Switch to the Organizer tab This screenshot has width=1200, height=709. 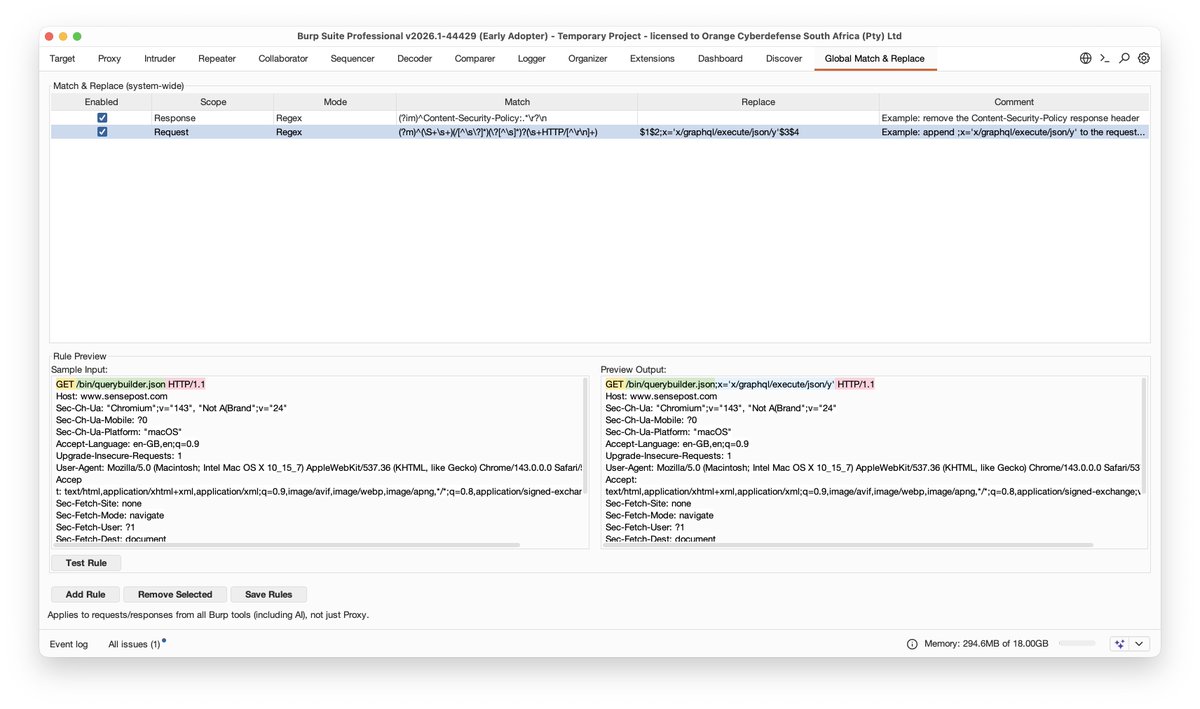pyautogui.click(x=588, y=59)
